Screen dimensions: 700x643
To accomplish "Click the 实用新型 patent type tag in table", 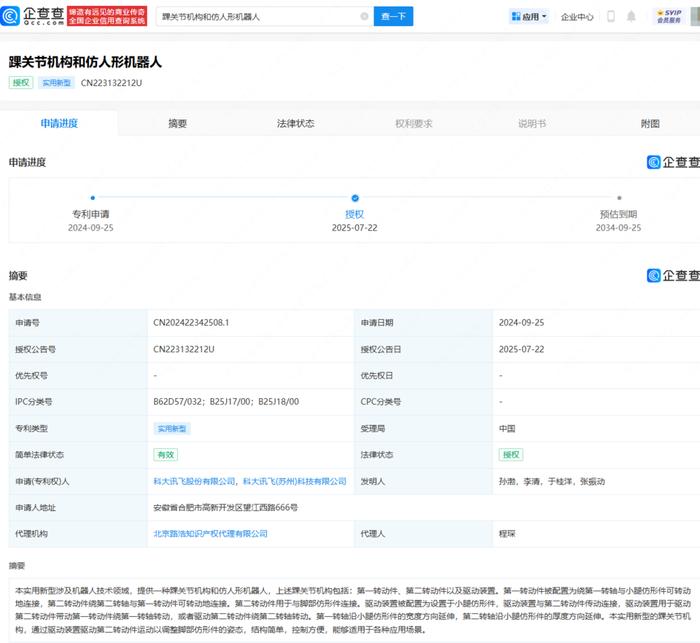I will [x=172, y=429].
